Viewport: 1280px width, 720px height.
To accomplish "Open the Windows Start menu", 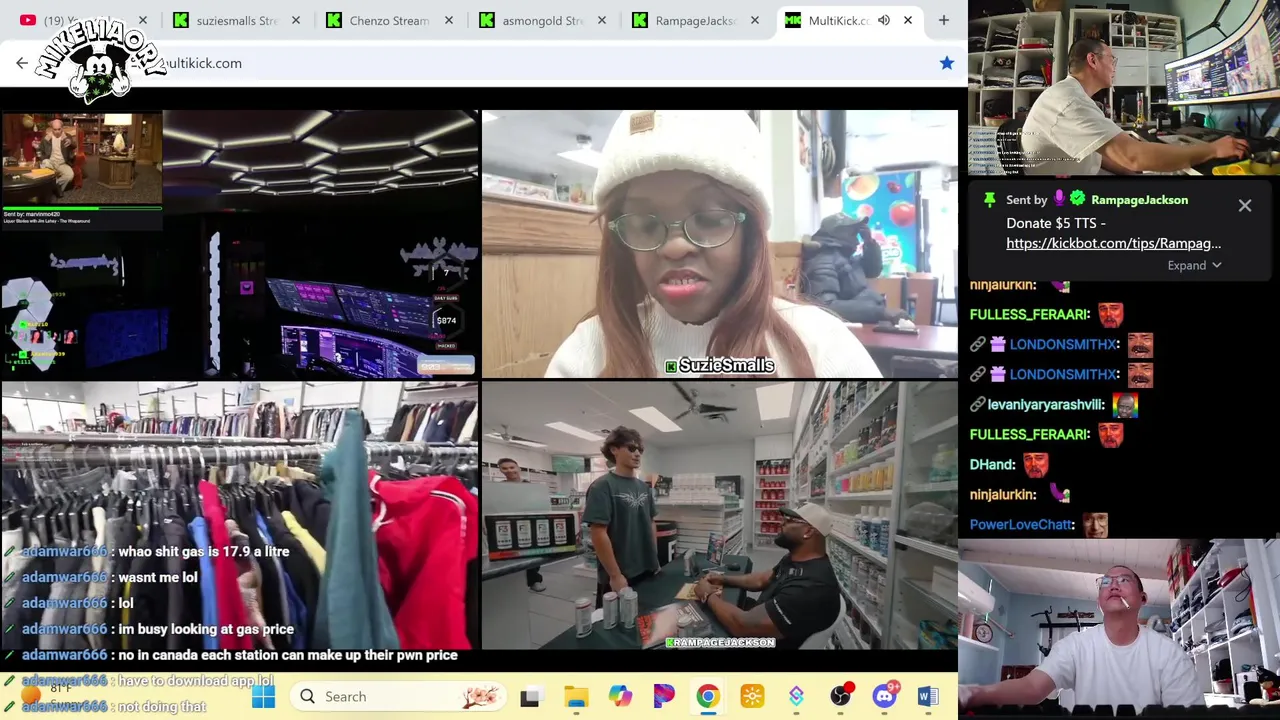I will point(263,696).
